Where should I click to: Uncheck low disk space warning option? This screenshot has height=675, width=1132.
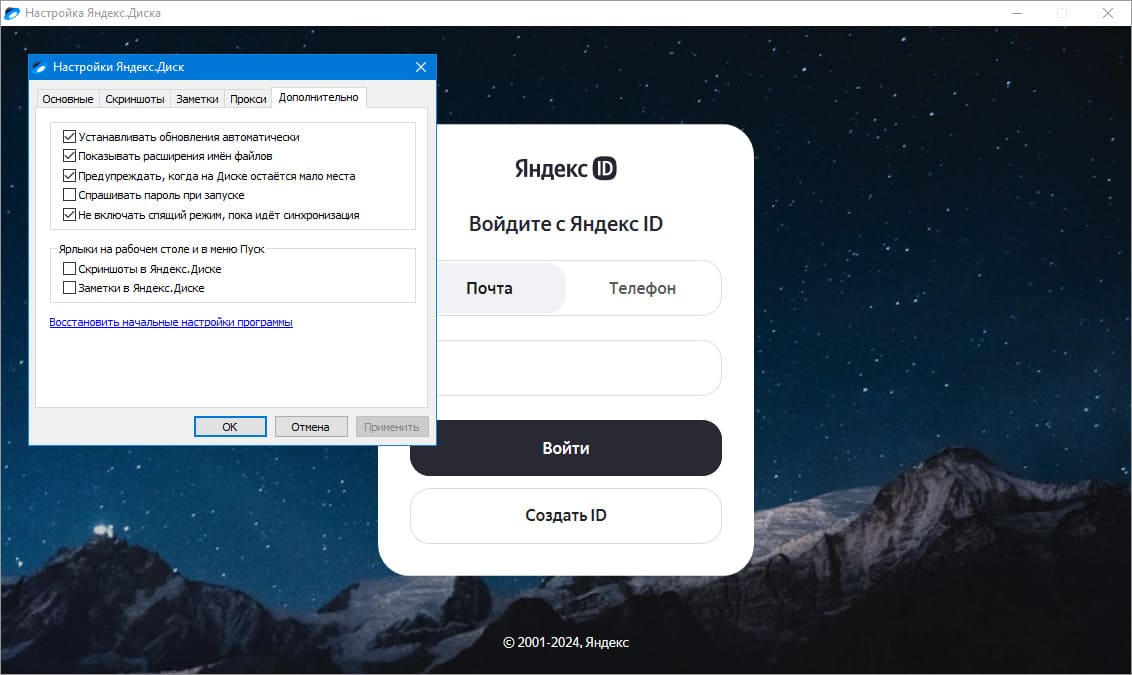tap(69, 175)
